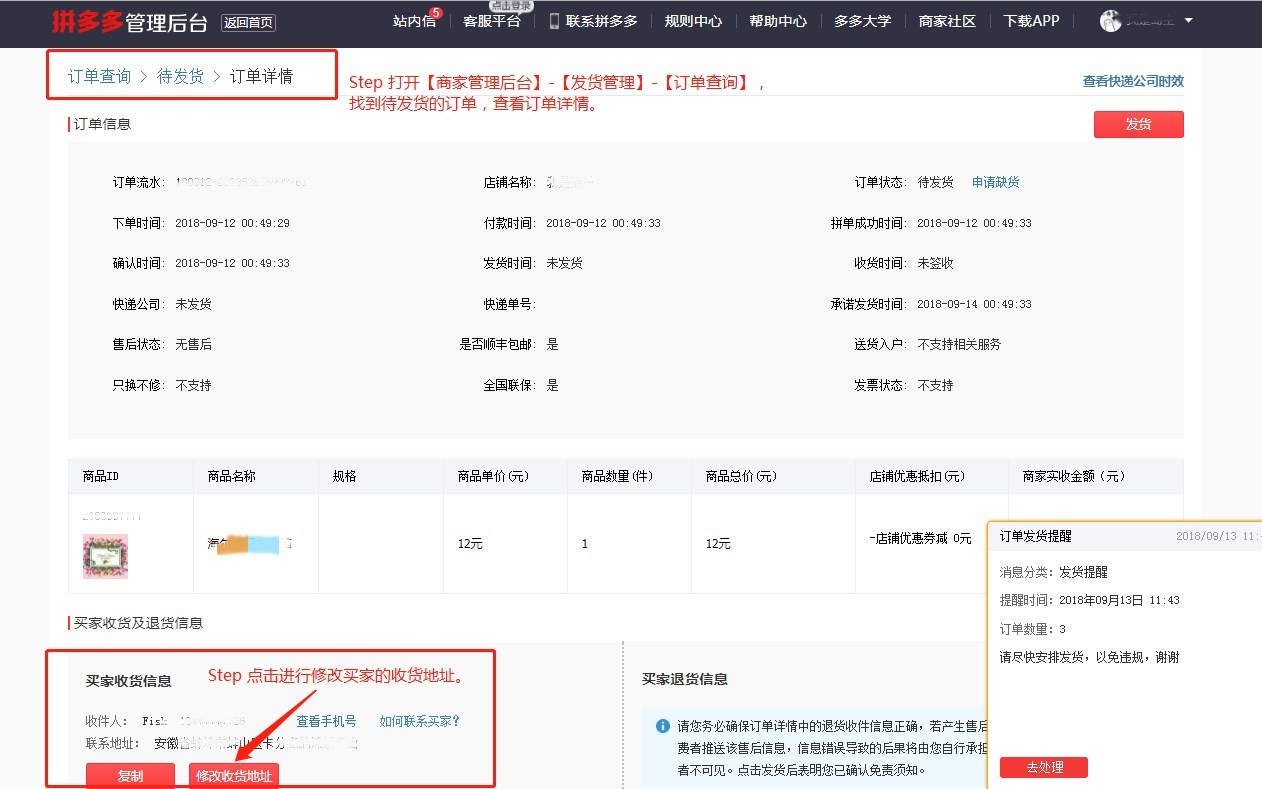Expand the account dropdown arrow
The height and width of the screenshot is (789, 1262).
(1188, 20)
